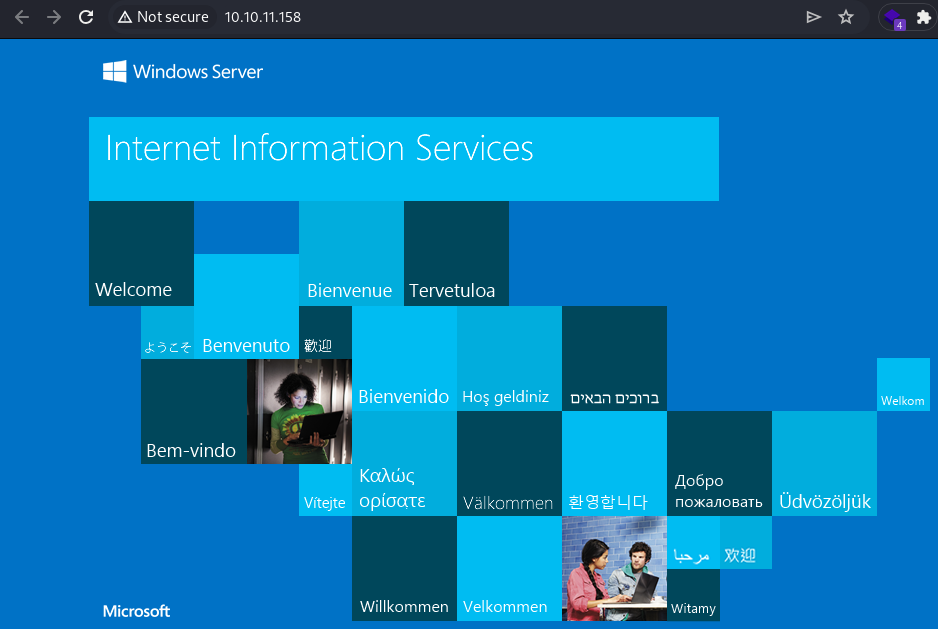Screen dimensions: 938x629
Task: Open the purple extension icon with badge 4
Action: click(894, 18)
